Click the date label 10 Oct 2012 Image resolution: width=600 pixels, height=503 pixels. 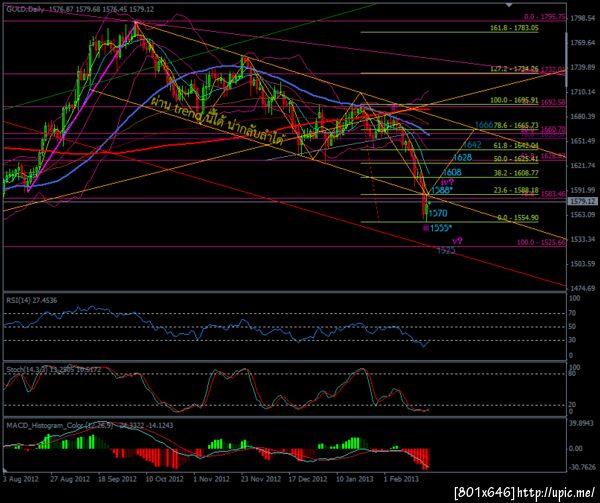165,479
